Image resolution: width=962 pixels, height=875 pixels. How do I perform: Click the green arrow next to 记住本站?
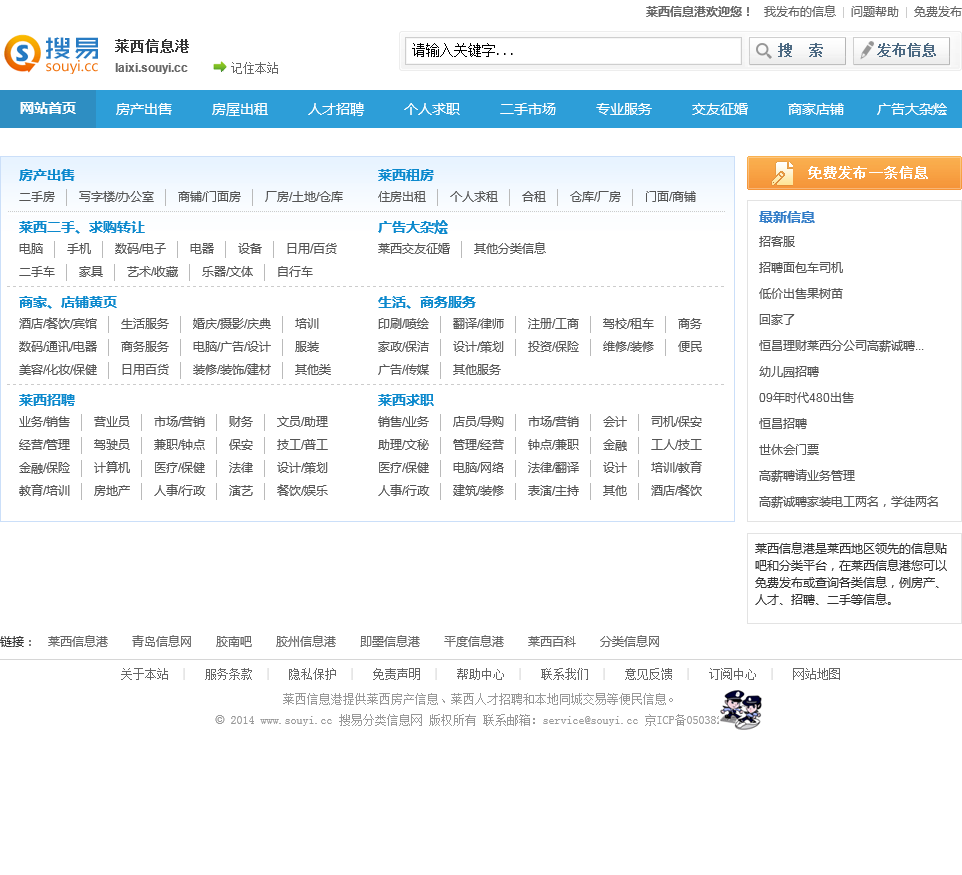[x=220, y=67]
